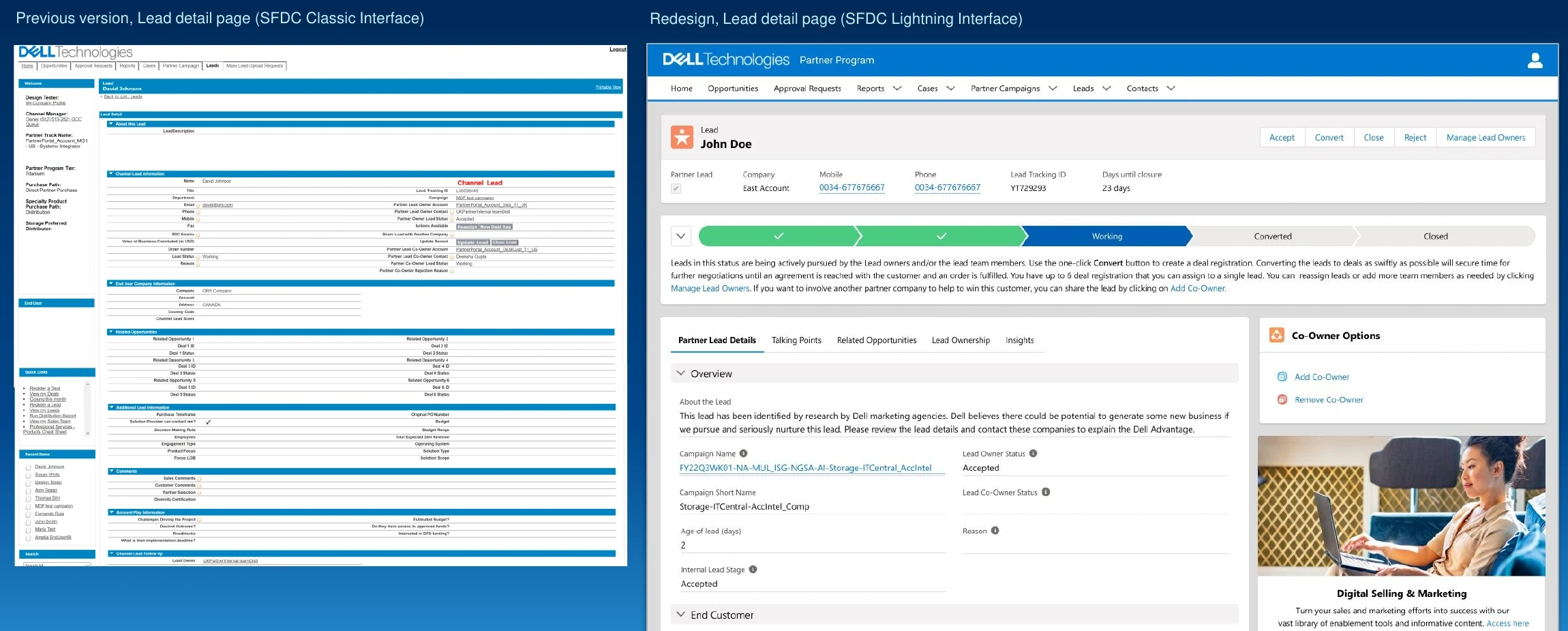Screen dimensions: 1568x631
Task: Open the user profile avatar icon in Lightning header
Action: 1535,61
